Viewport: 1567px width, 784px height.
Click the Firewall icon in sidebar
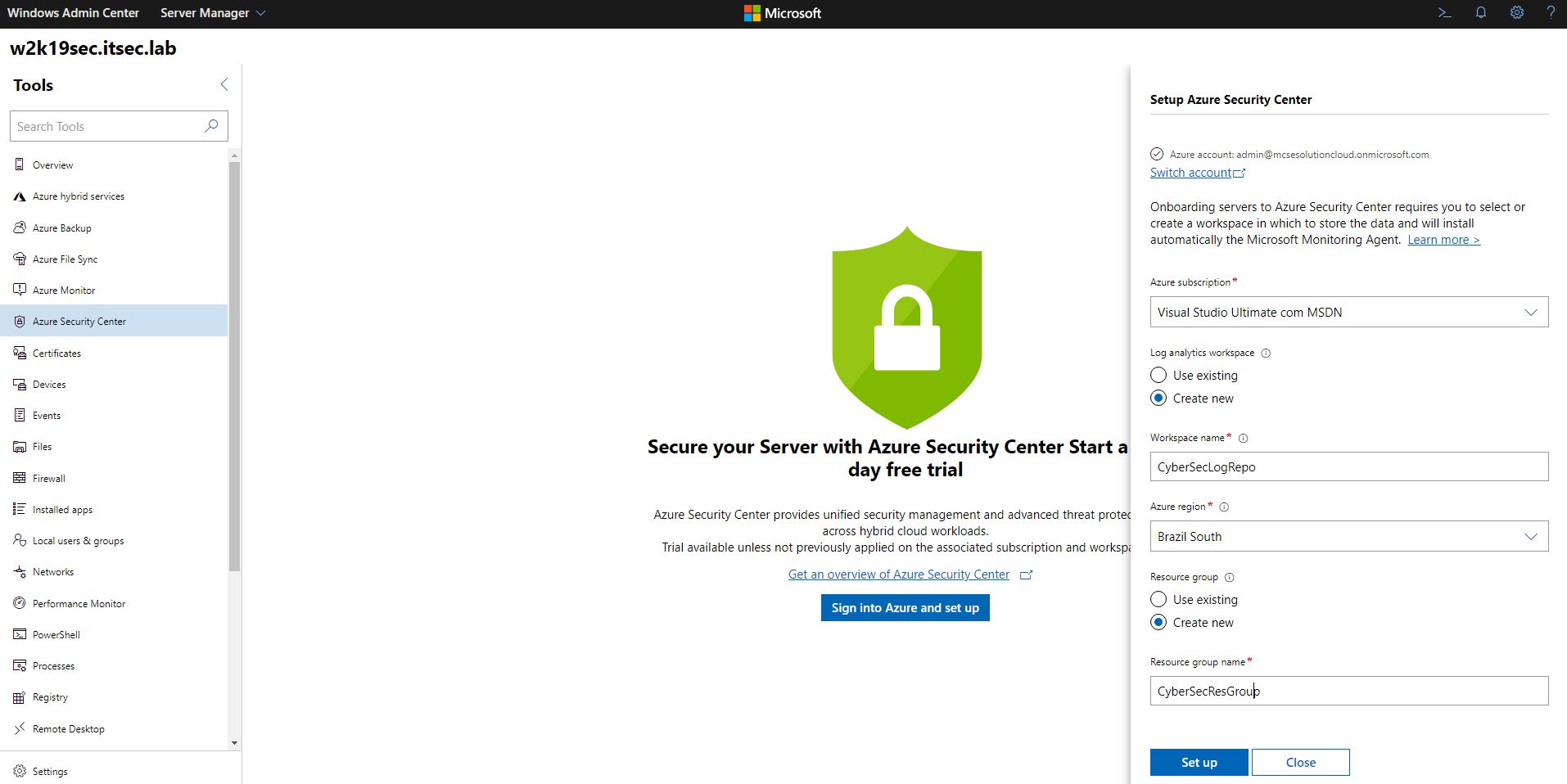coord(20,478)
